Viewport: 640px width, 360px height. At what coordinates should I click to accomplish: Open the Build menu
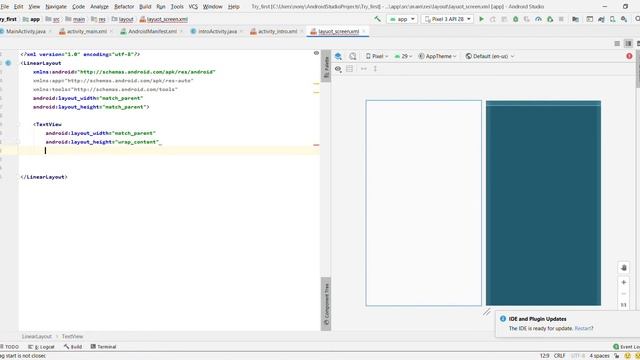tap(145, 7)
